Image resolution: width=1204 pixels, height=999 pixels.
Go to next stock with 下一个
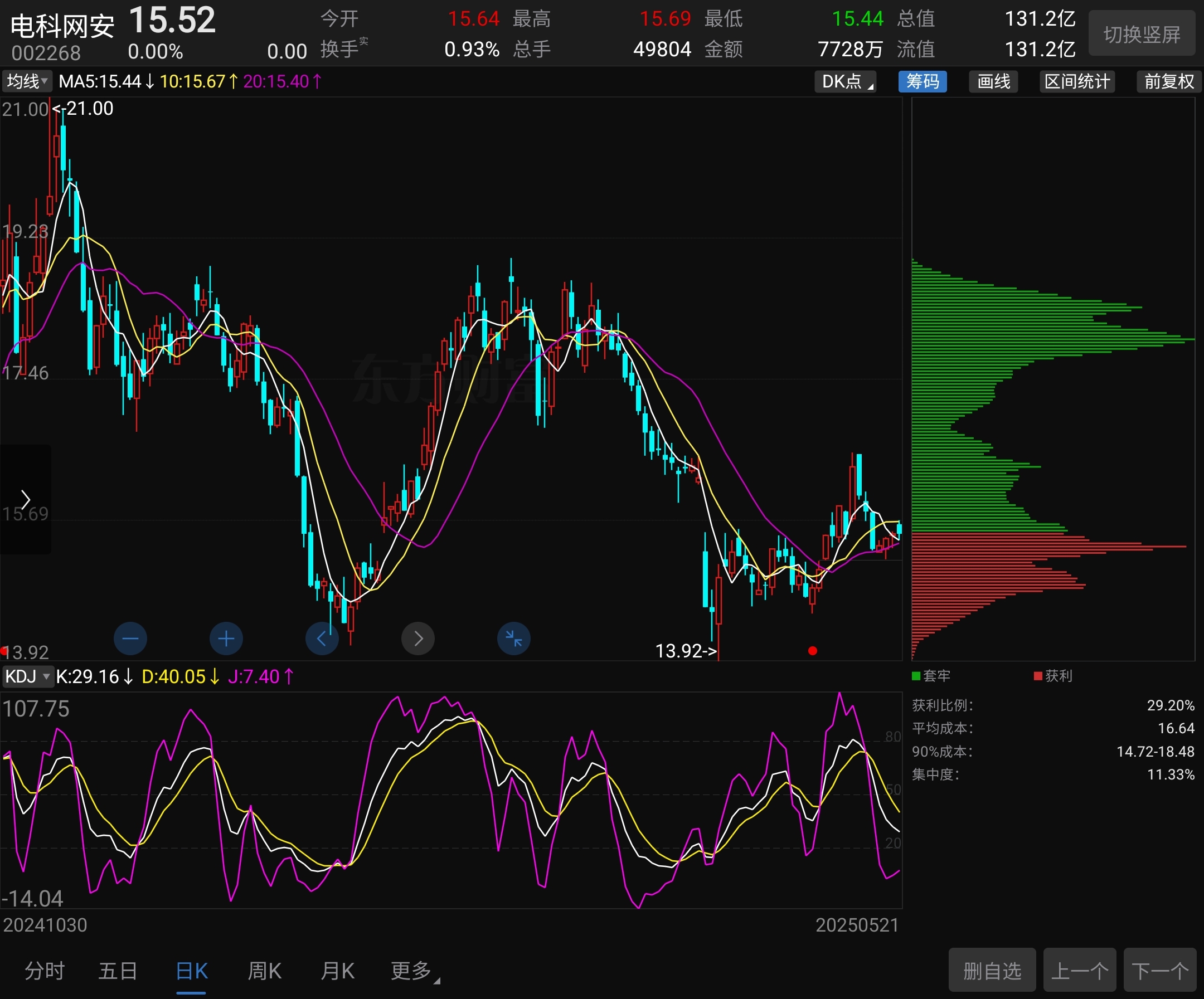pyautogui.click(x=1160, y=971)
